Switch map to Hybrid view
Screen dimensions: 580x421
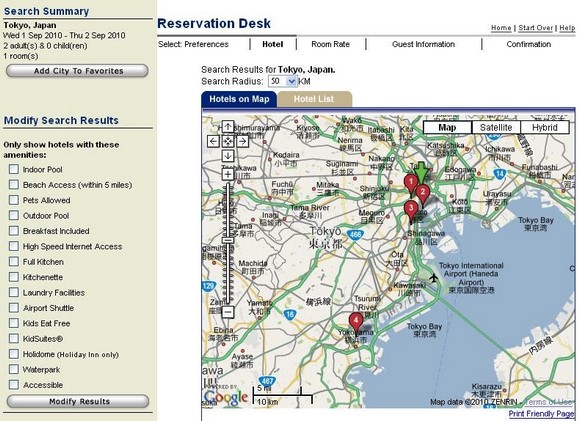click(x=544, y=128)
